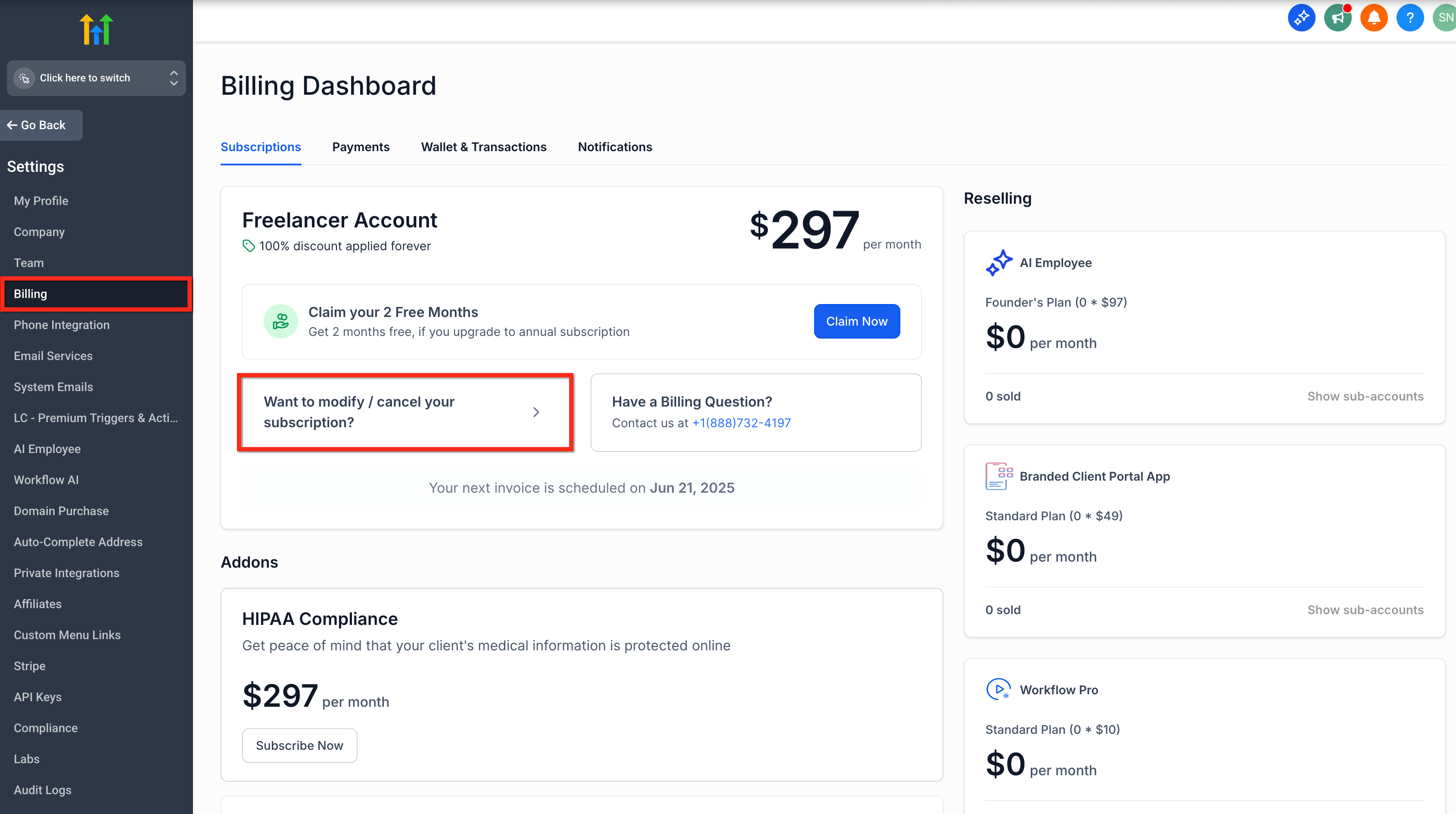Open the notifications bell icon
The image size is (1456, 814).
[x=1373, y=18]
